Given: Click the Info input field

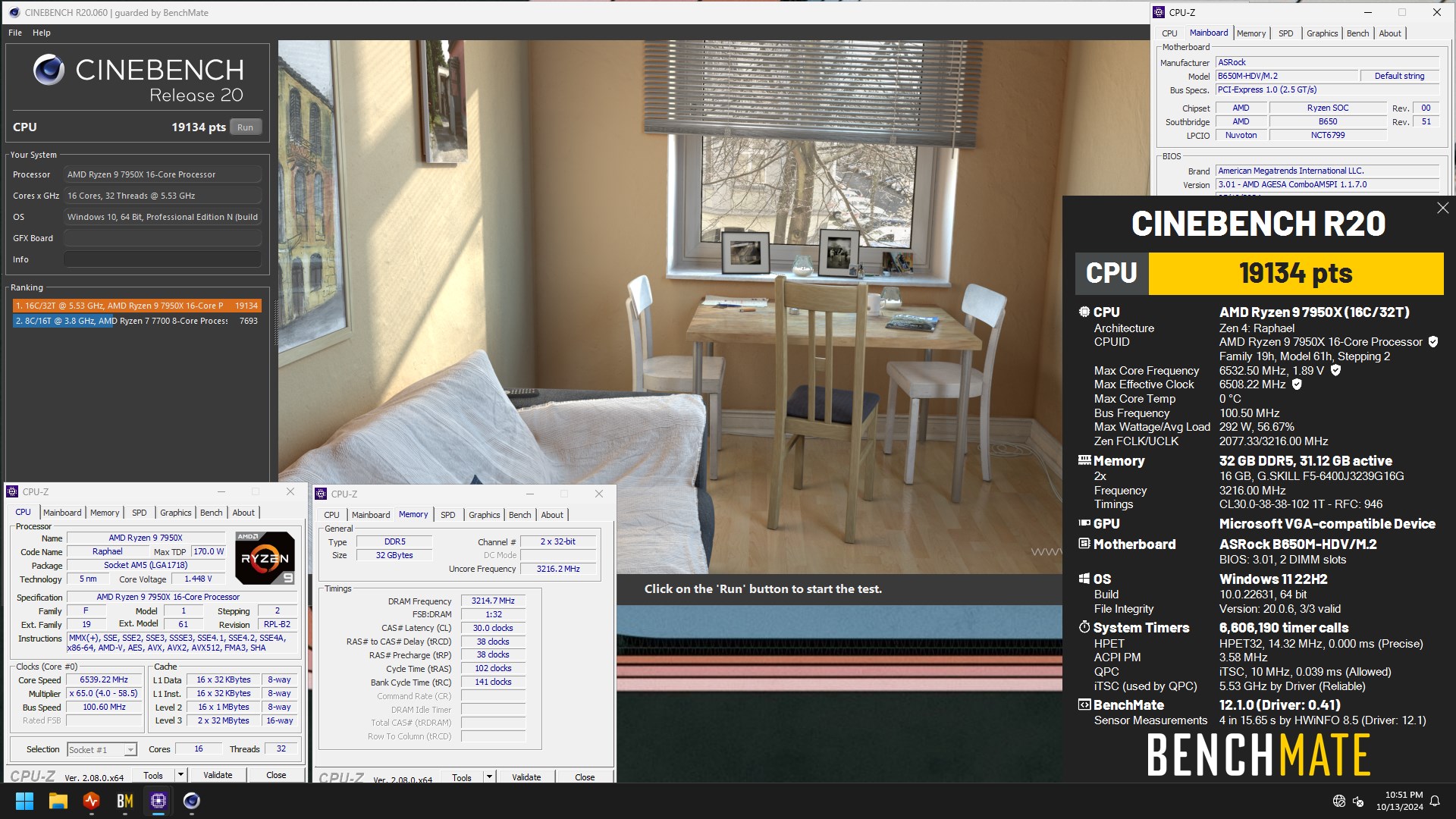Looking at the screenshot, I should click(x=162, y=259).
